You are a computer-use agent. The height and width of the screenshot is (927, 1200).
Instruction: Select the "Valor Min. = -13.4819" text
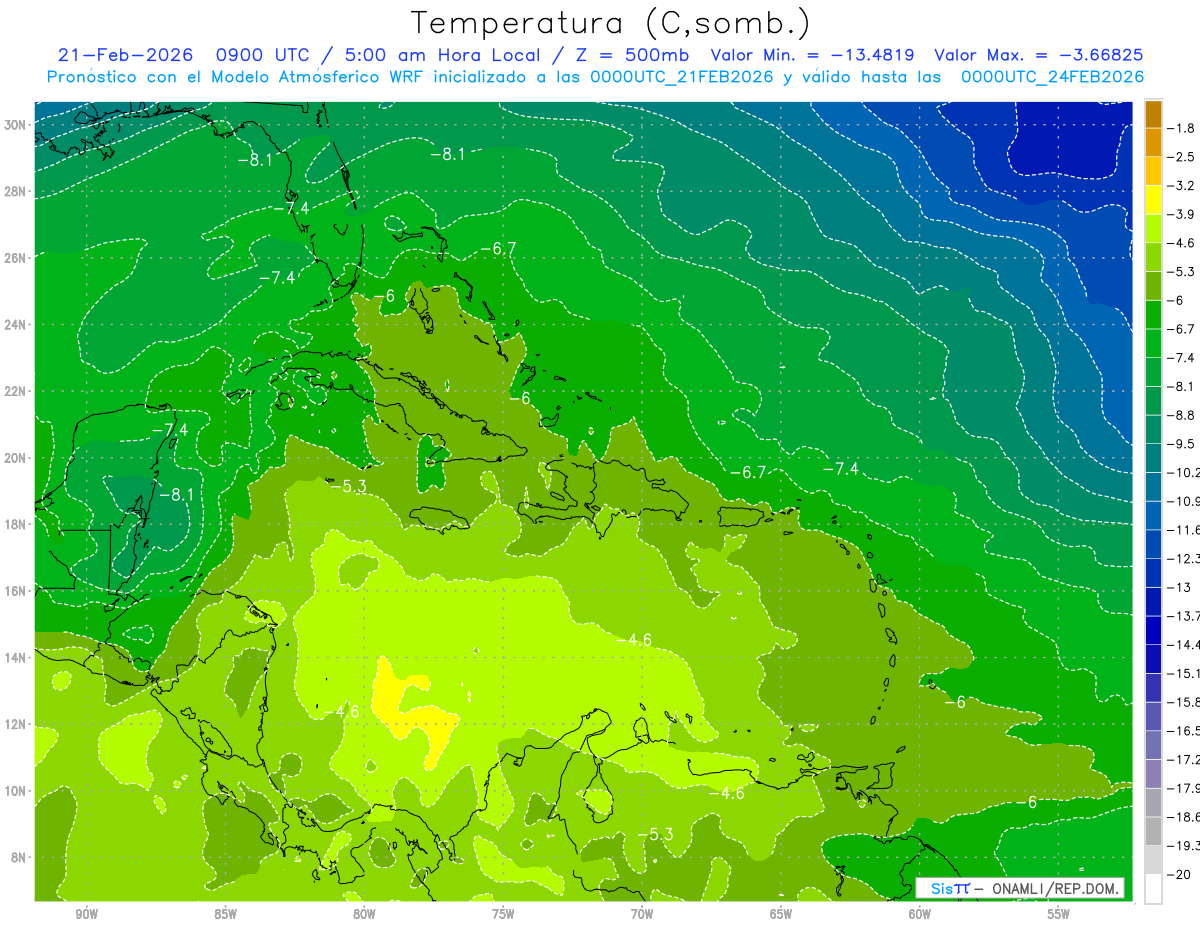[x=813, y=55]
